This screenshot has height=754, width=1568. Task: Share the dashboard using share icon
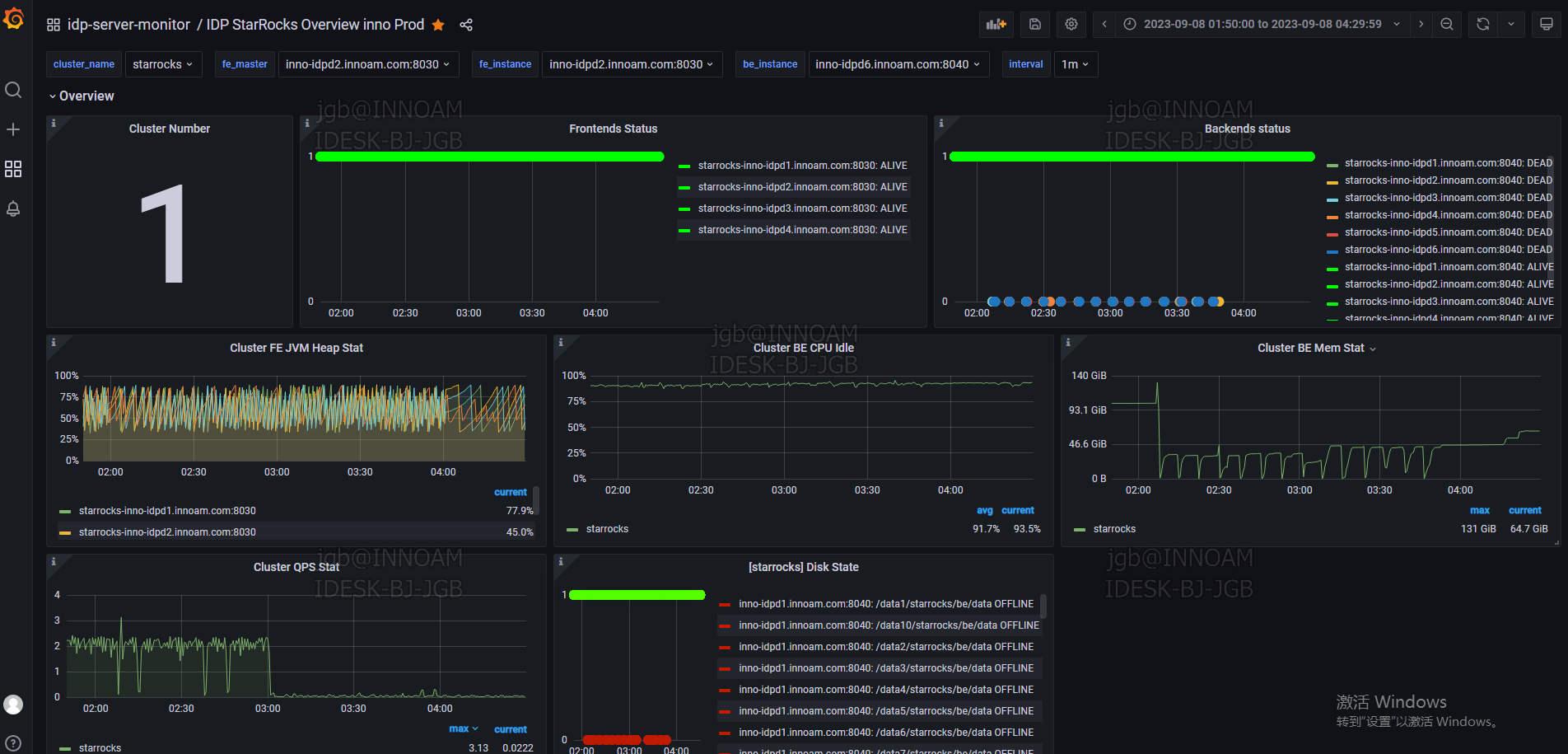[x=466, y=25]
